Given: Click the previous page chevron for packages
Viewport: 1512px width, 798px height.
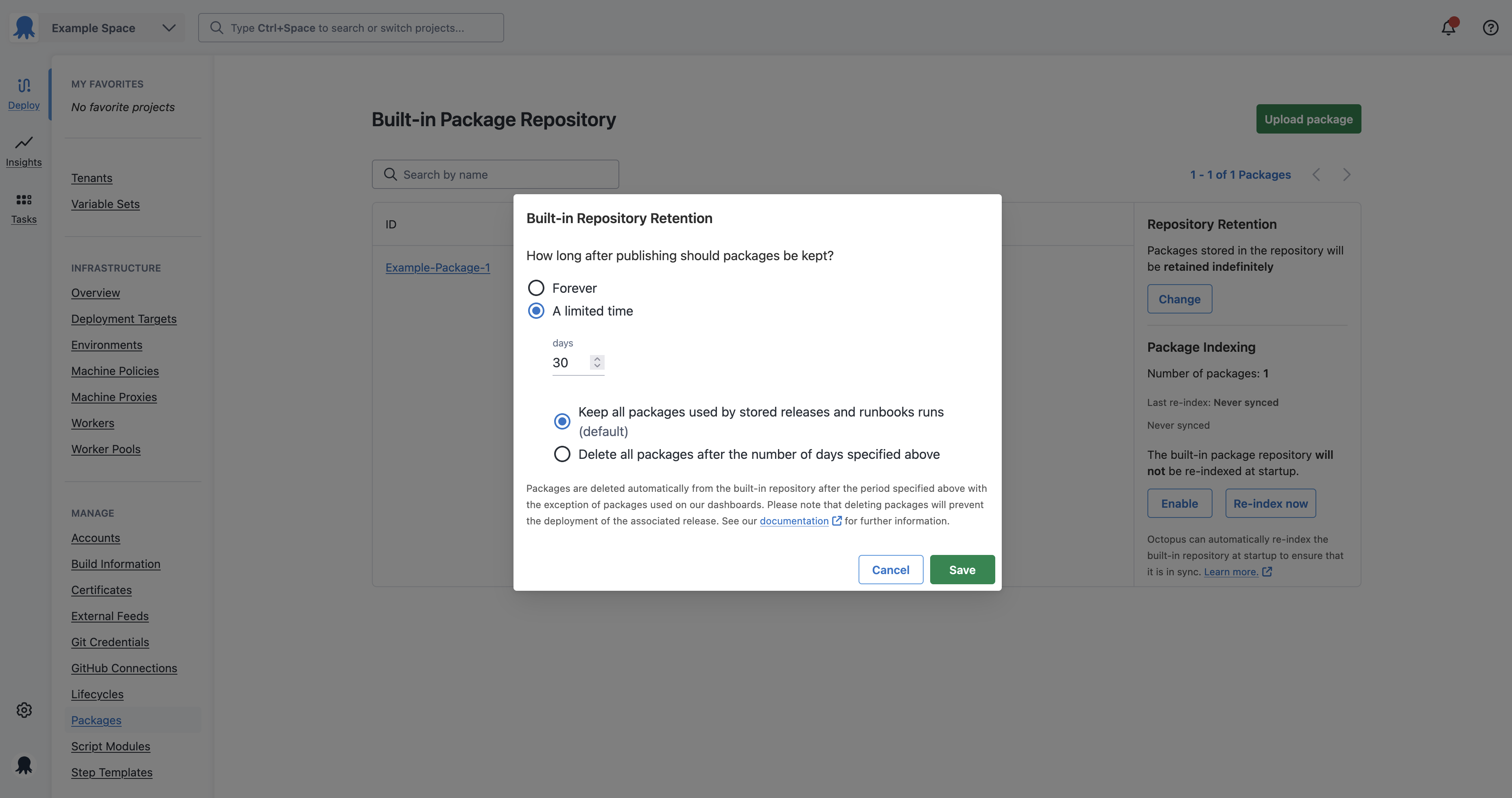Looking at the screenshot, I should click(1317, 174).
